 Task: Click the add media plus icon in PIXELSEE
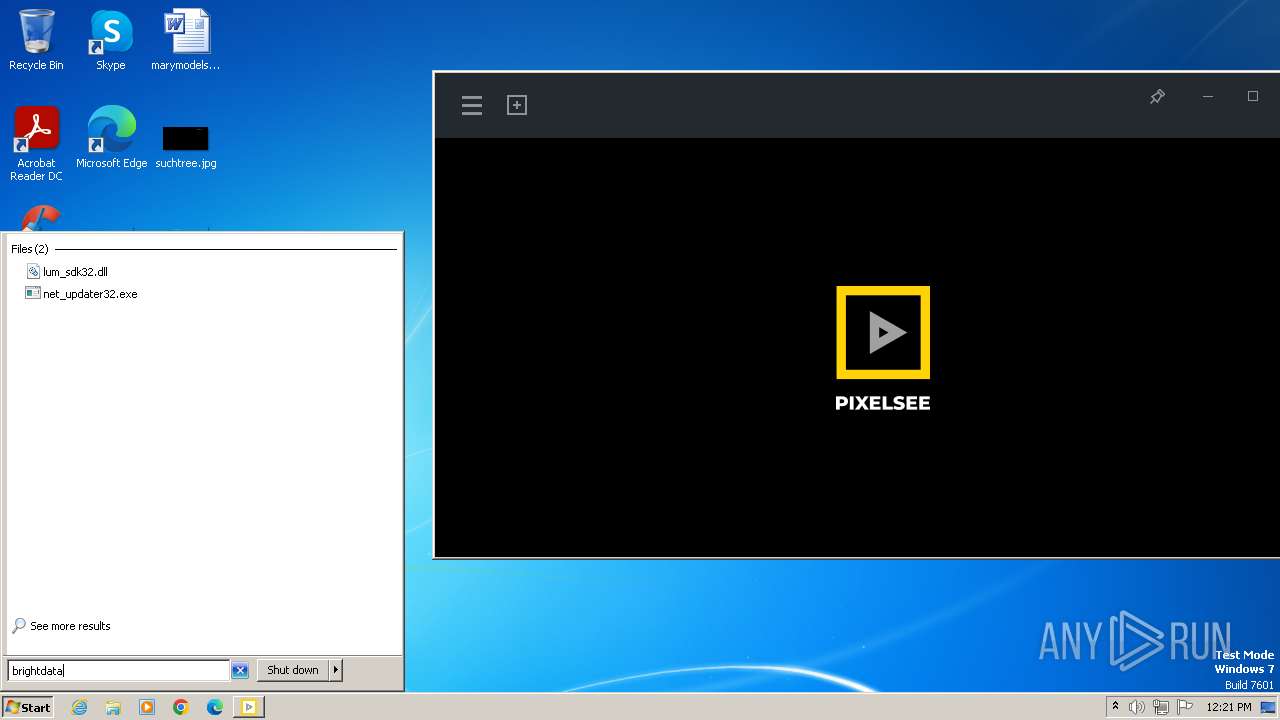pyautogui.click(x=517, y=105)
